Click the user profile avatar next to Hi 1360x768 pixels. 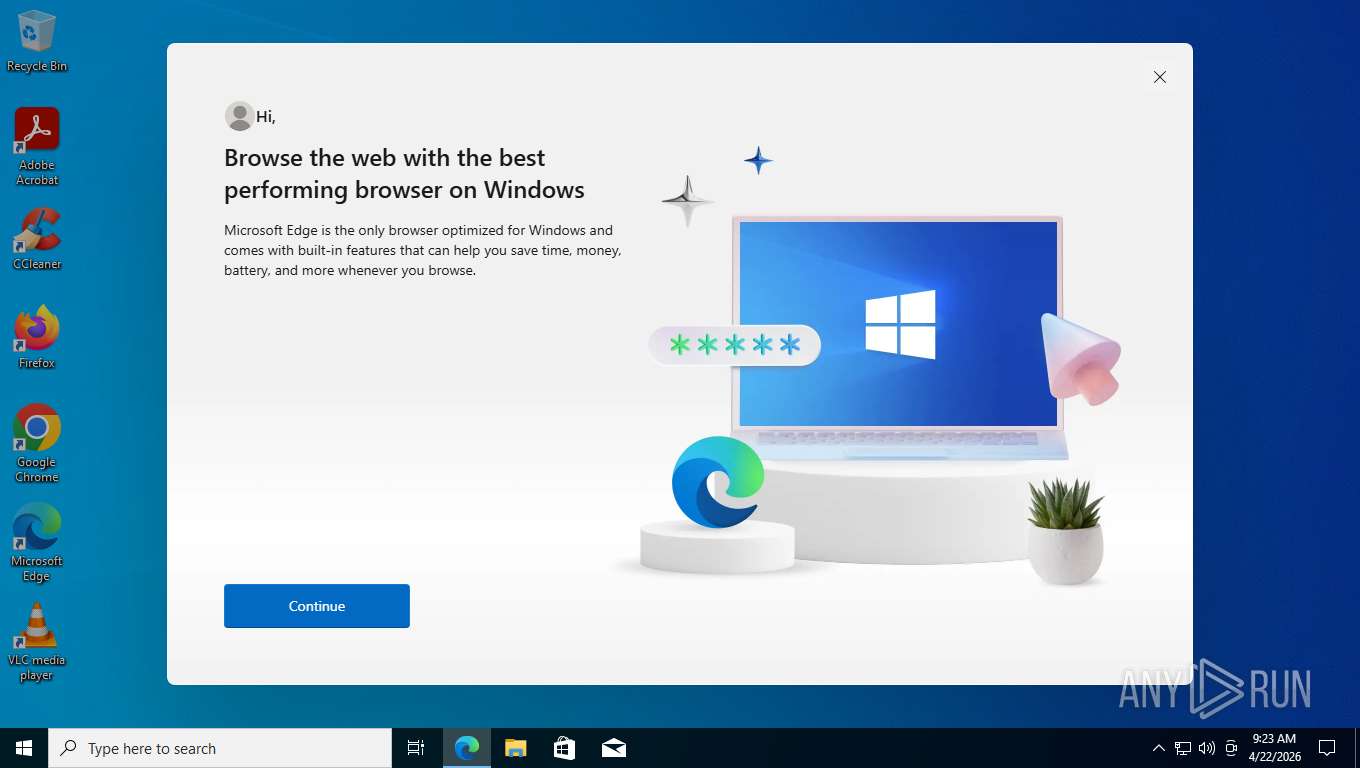click(239, 116)
